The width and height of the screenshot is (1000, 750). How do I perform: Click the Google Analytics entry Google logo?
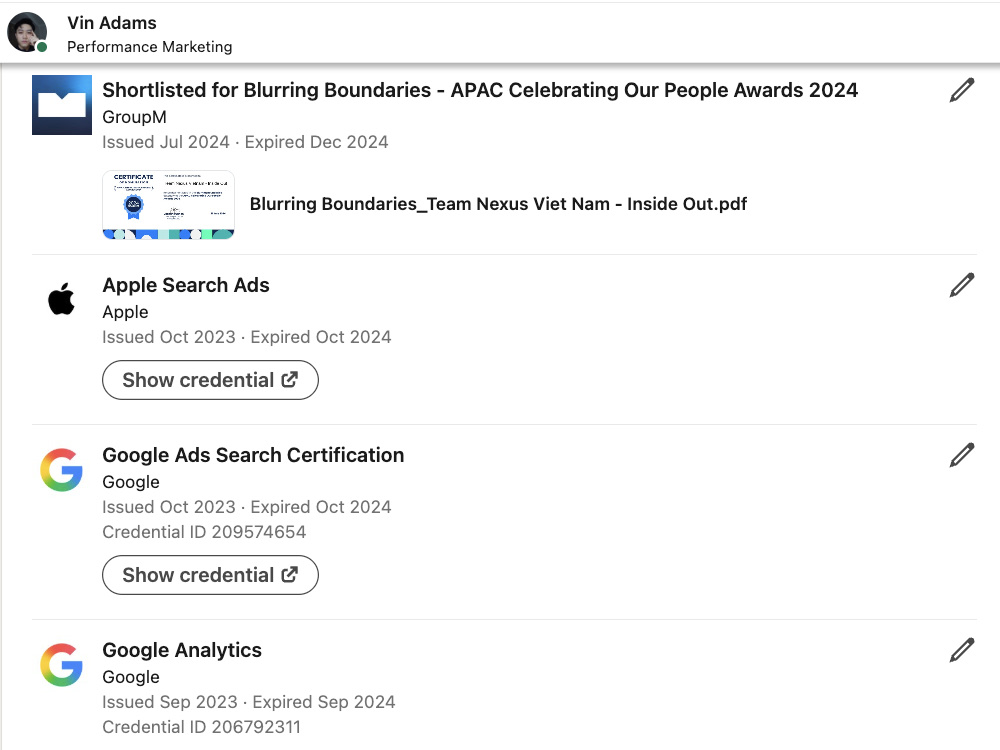pos(62,665)
